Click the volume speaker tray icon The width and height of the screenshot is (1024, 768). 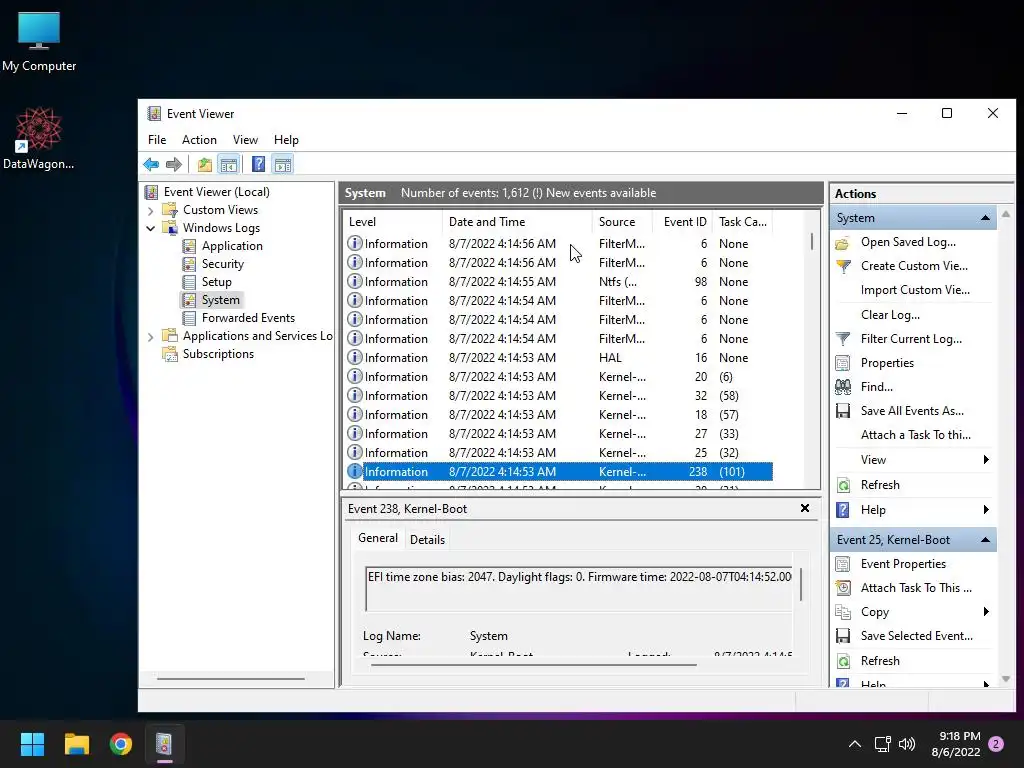coord(907,744)
